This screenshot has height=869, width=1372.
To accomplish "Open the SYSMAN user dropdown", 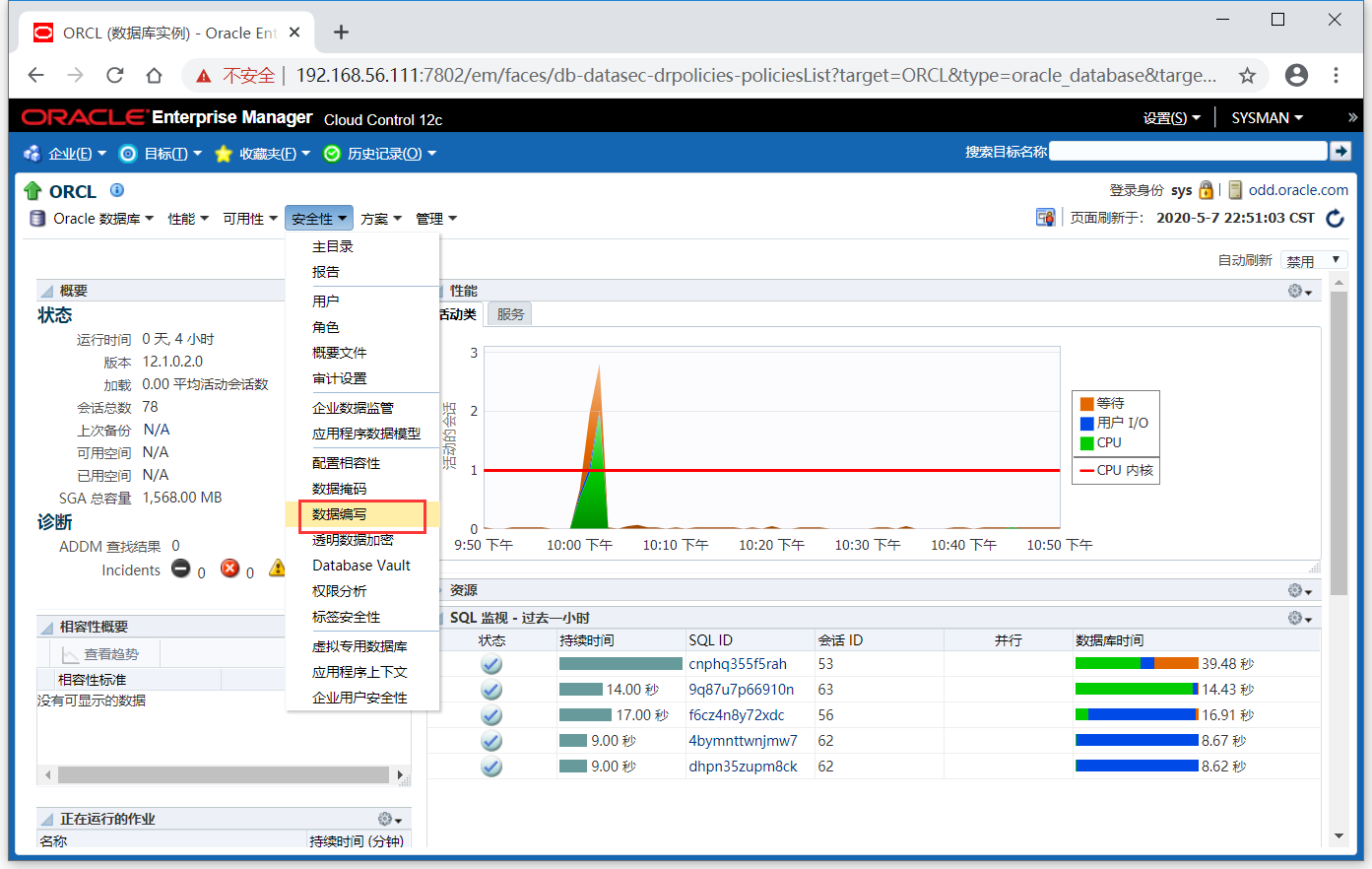I will (x=1268, y=118).
